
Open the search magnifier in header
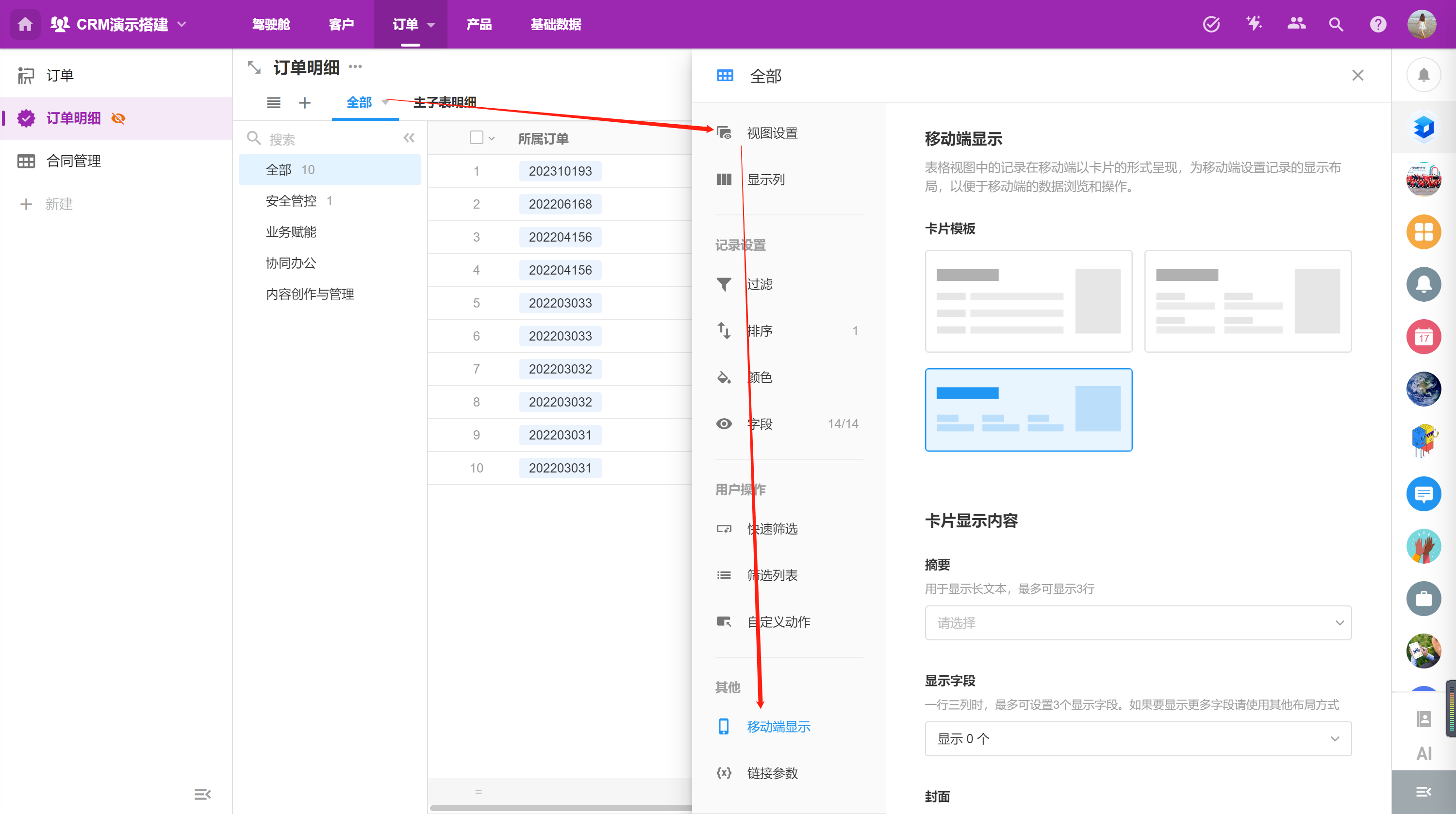[1336, 24]
